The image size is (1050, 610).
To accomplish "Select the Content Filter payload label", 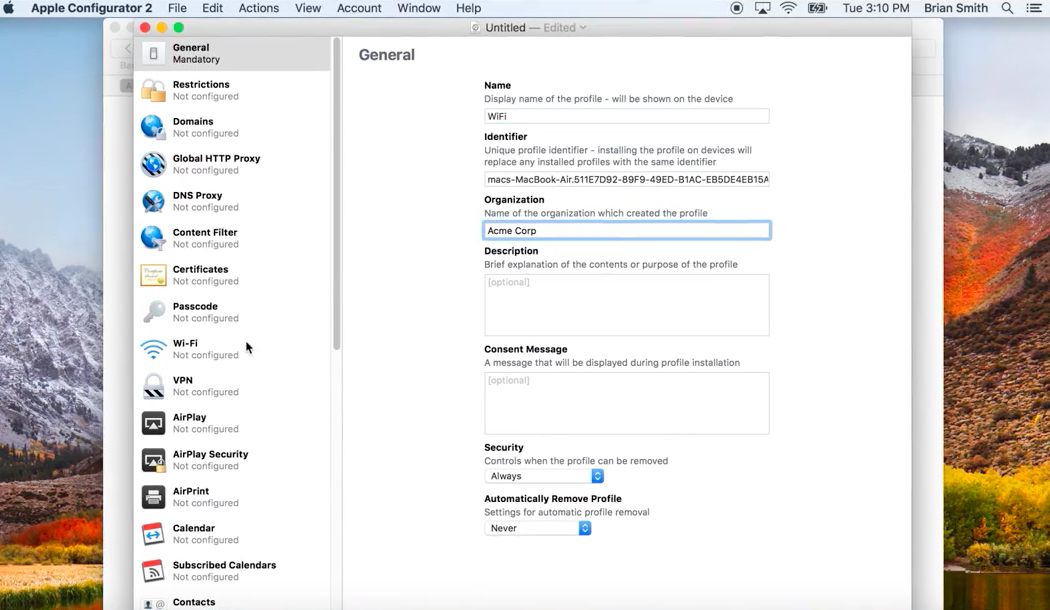I will click(x=205, y=232).
